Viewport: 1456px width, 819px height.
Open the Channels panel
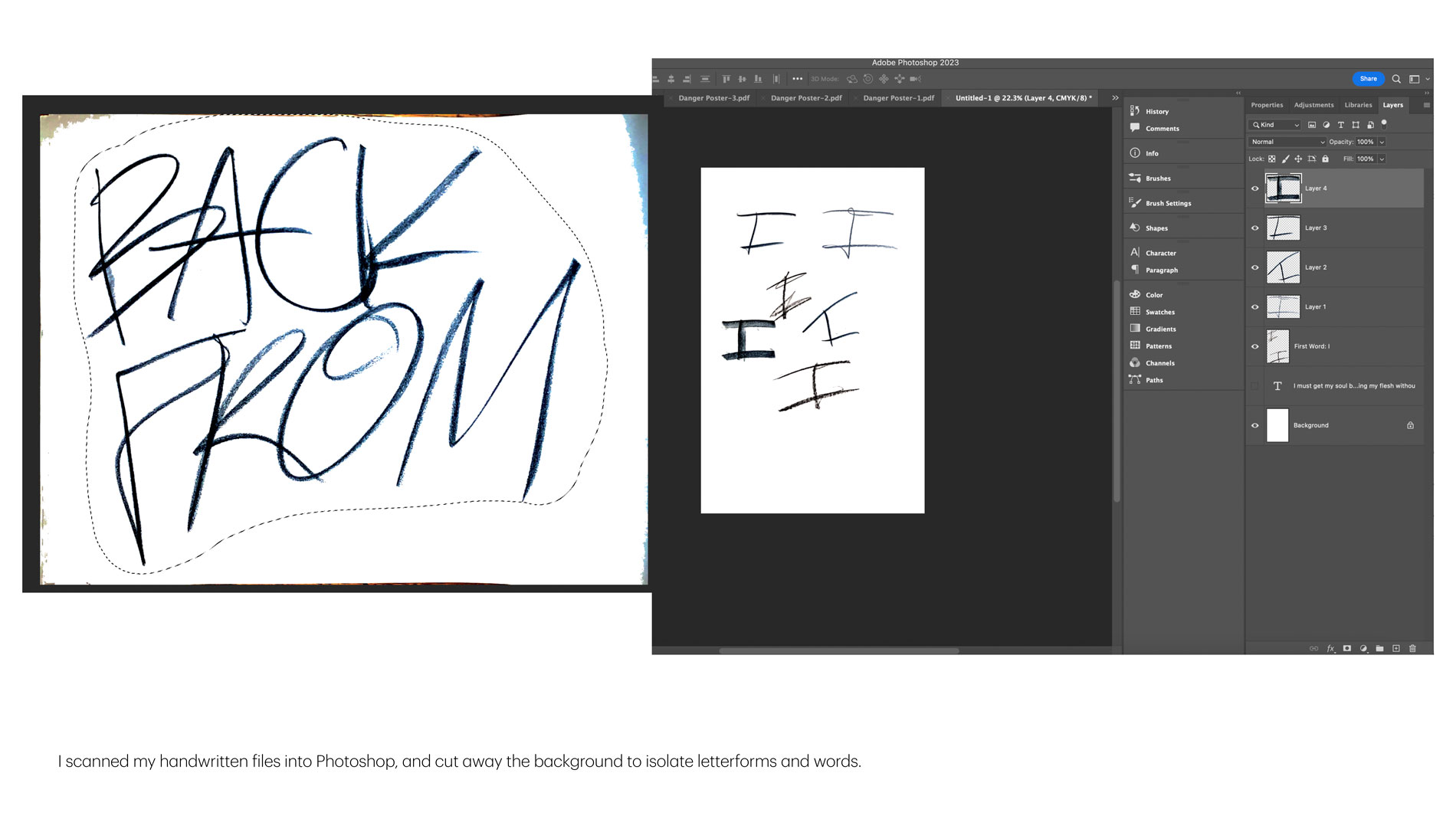click(x=1159, y=362)
